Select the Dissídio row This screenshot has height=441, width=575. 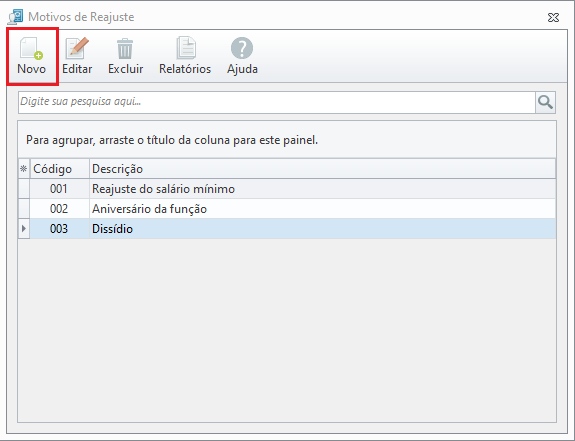287,229
